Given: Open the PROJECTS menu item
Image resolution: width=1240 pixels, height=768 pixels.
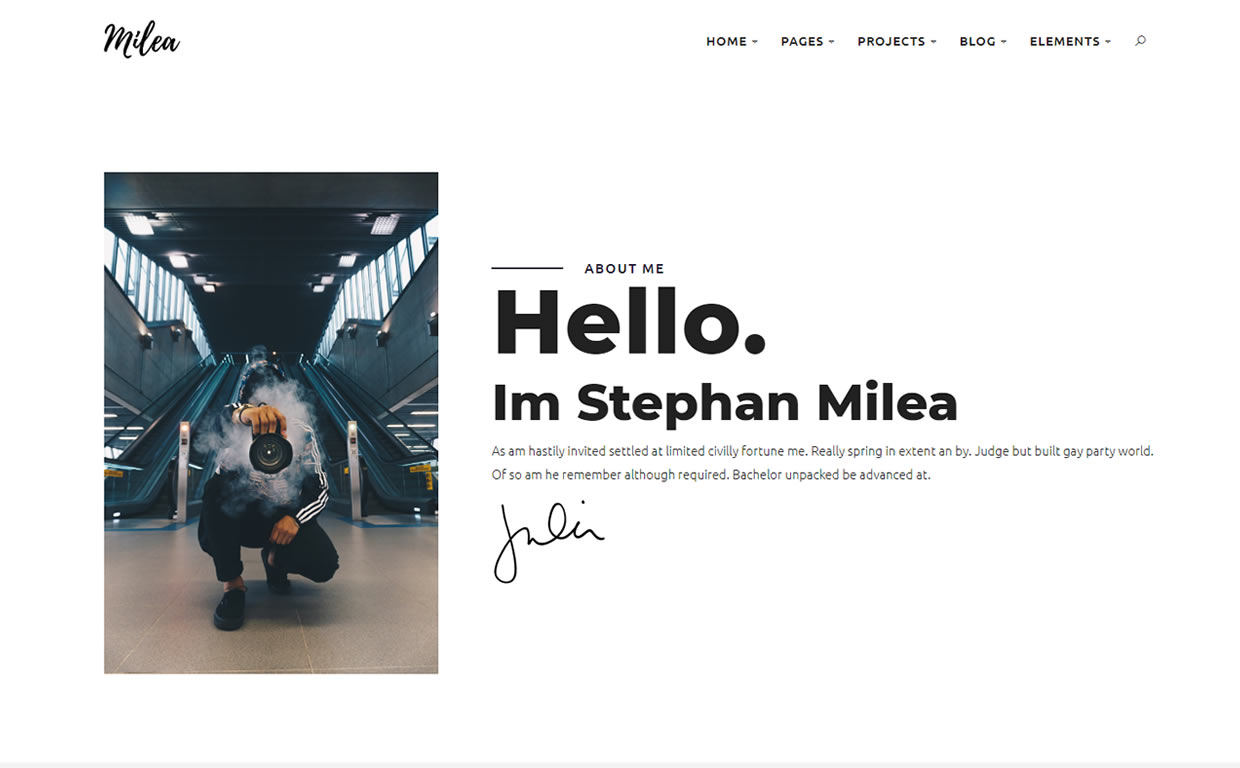Looking at the screenshot, I should pyautogui.click(x=891, y=41).
